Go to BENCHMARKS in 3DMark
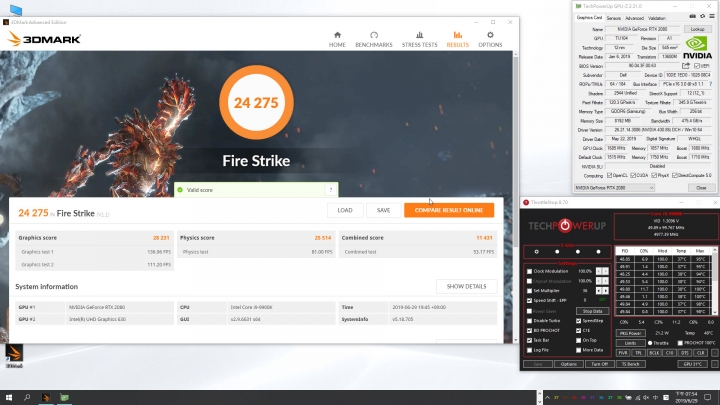 pyautogui.click(x=374, y=39)
